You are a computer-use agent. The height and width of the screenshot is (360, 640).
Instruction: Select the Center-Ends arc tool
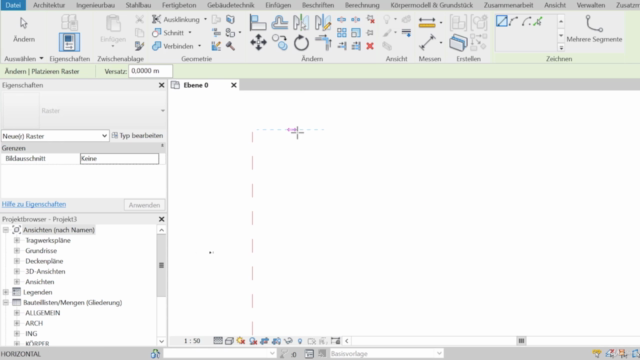point(527,21)
